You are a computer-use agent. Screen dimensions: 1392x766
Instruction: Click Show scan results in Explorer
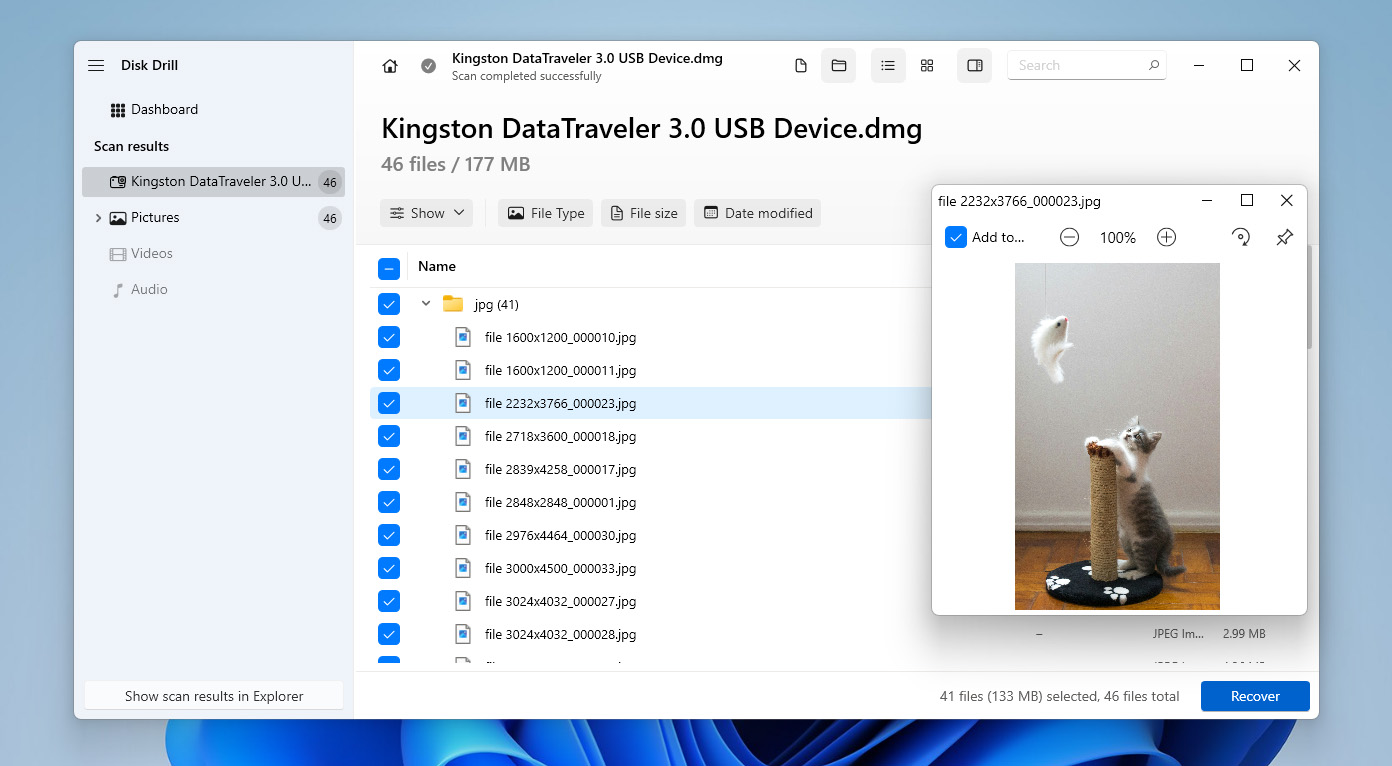[x=214, y=696]
